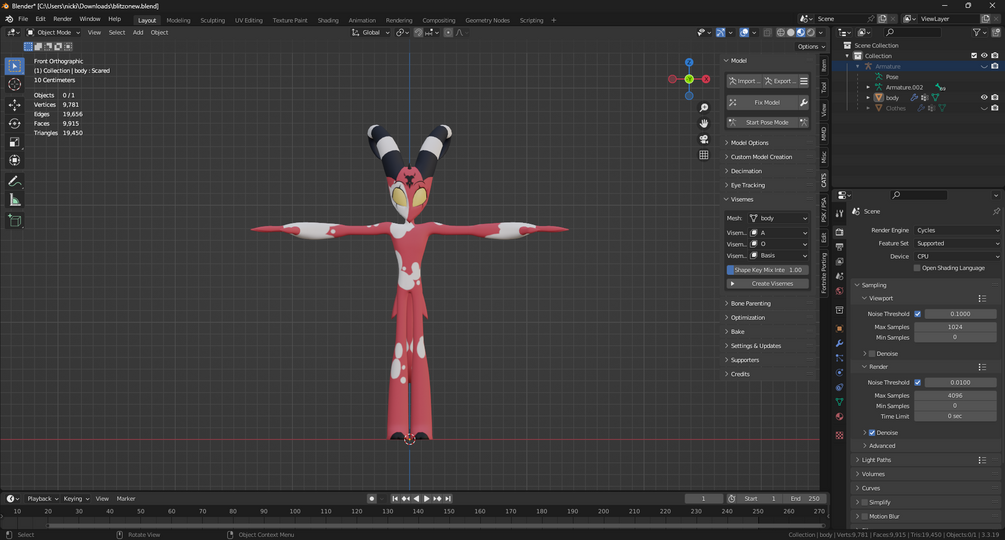
Task: Open the MMD sidebar tab
Action: 824,135
